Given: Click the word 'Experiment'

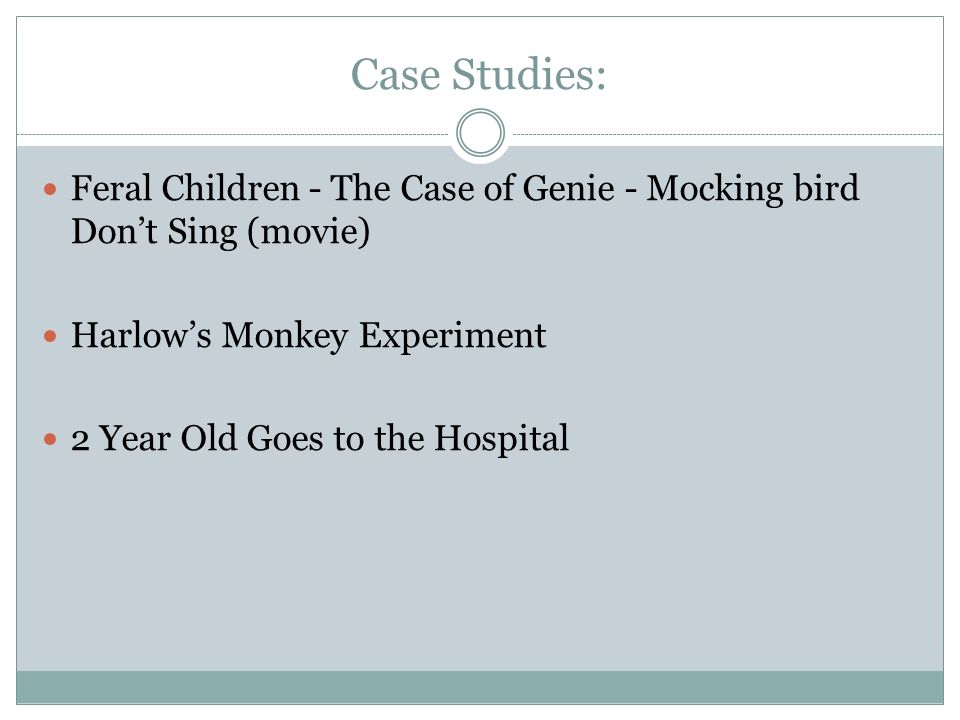Looking at the screenshot, I should click(452, 336).
